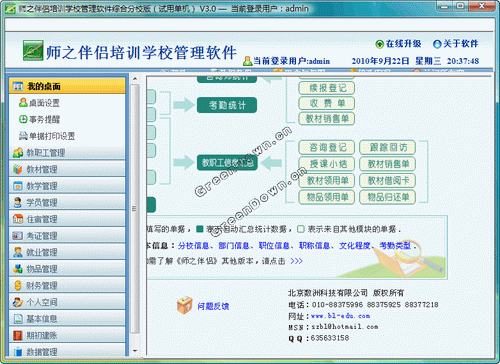Expand the 教材管理 textbook section
This screenshot has height=364, width=500.
[67, 169]
